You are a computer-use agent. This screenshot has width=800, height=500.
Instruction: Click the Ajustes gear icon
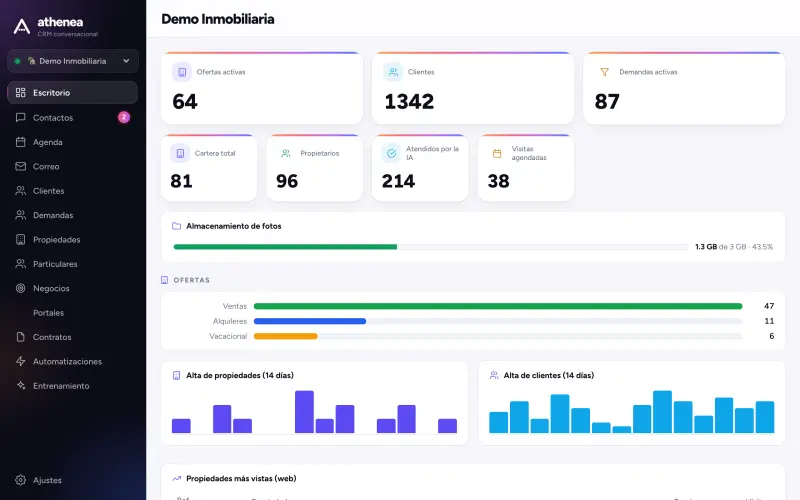point(20,480)
